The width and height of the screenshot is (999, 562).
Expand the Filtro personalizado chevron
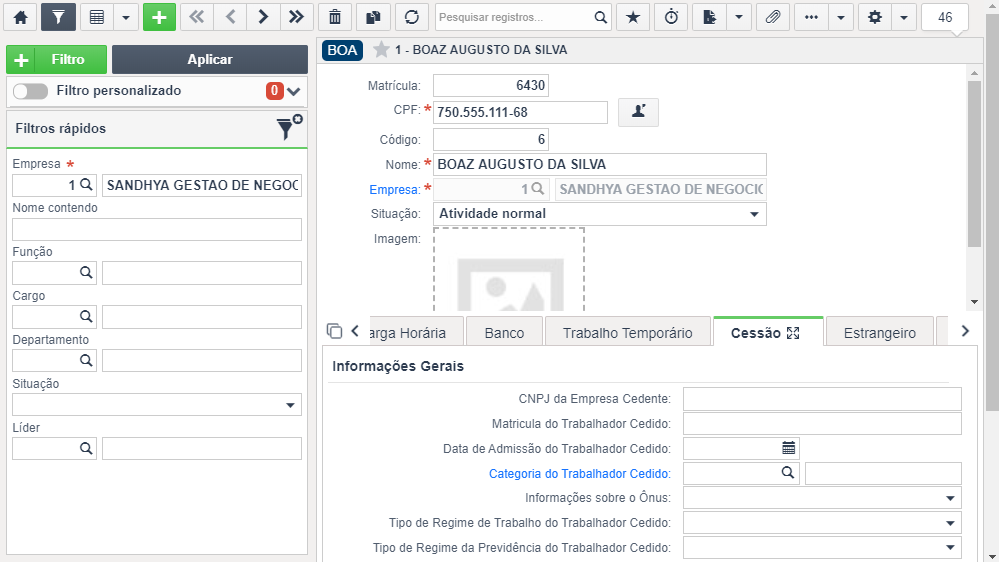coord(294,91)
